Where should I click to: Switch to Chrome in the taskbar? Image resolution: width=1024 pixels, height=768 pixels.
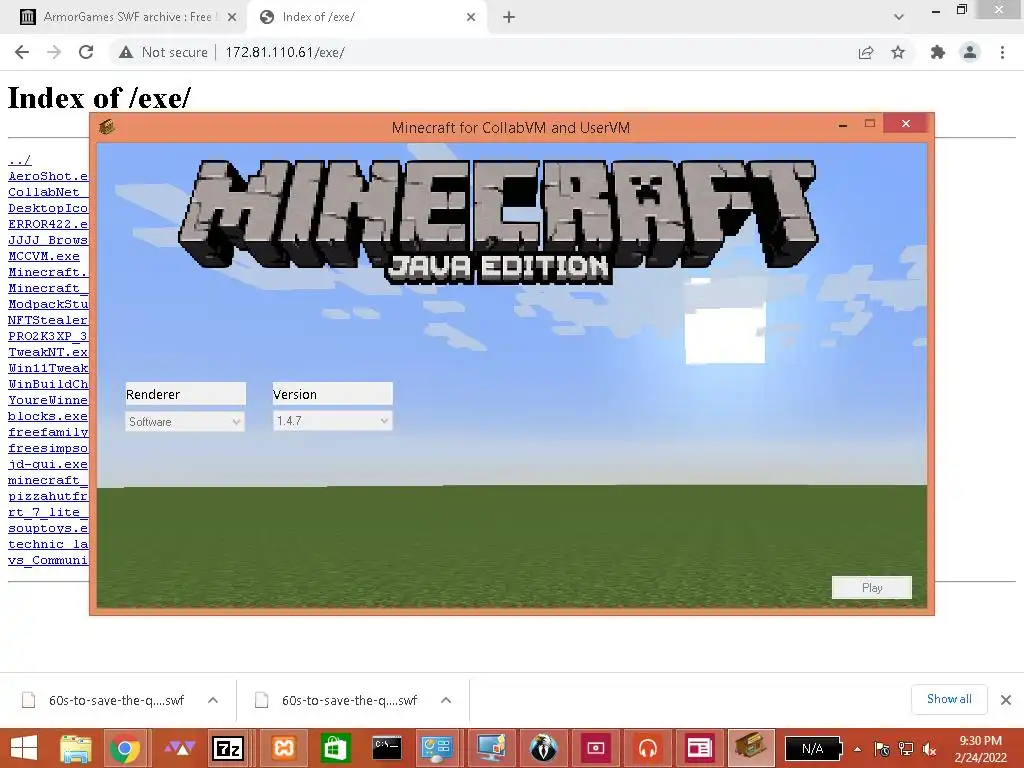pos(125,748)
